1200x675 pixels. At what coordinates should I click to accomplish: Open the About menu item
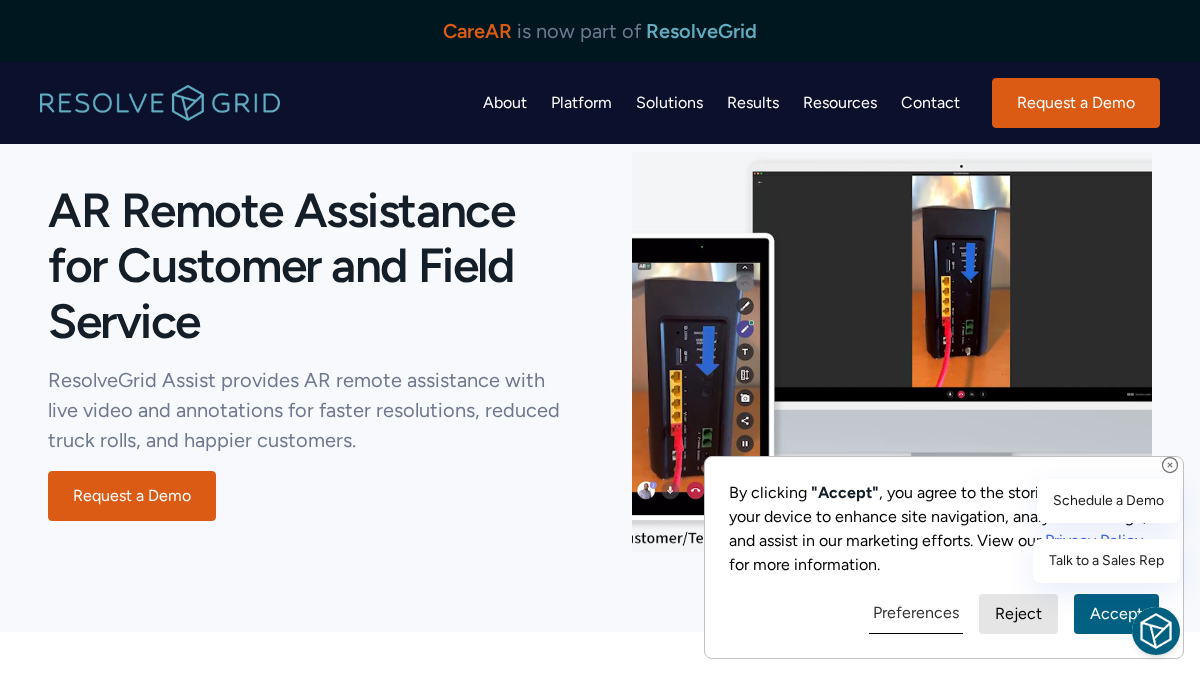pos(505,103)
